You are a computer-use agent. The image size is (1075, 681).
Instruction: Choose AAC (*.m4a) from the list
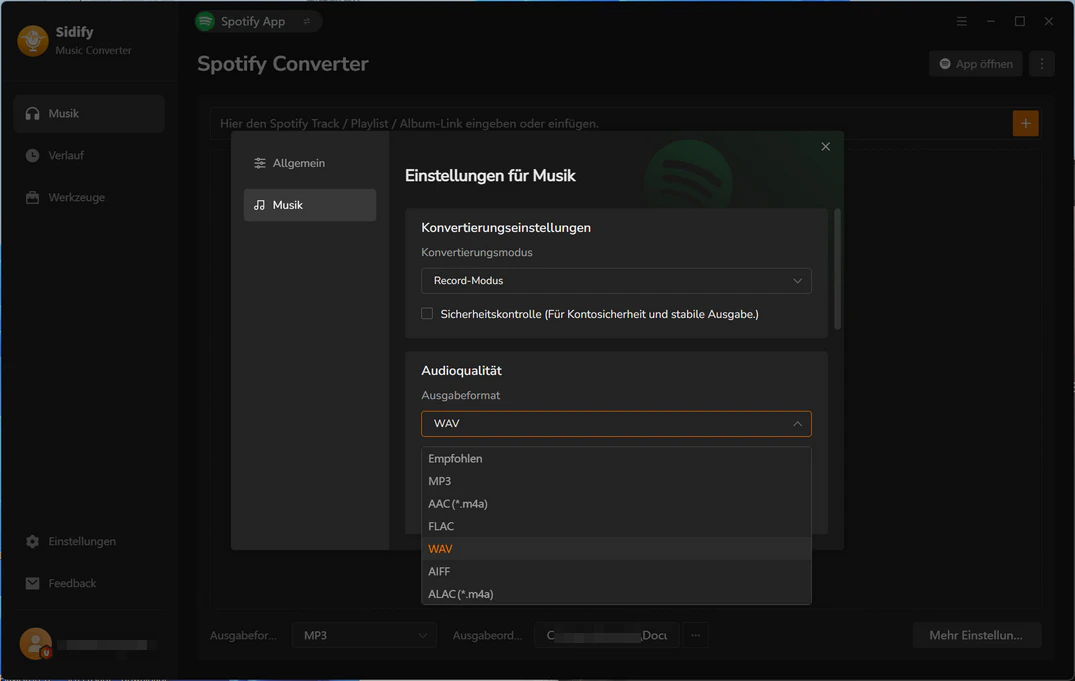[x=616, y=504]
